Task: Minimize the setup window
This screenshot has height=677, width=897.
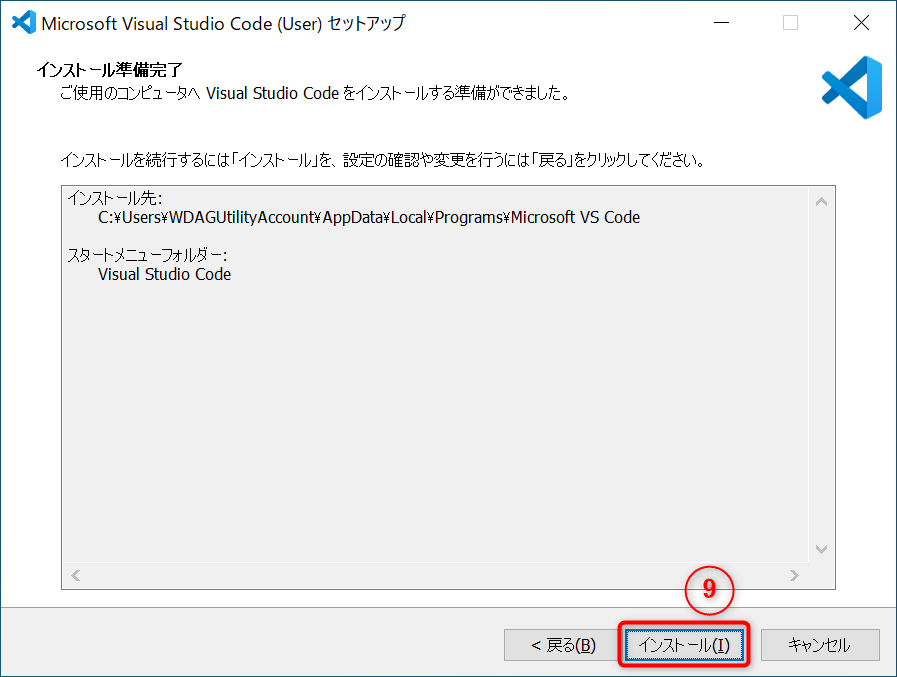Action: 721,23
